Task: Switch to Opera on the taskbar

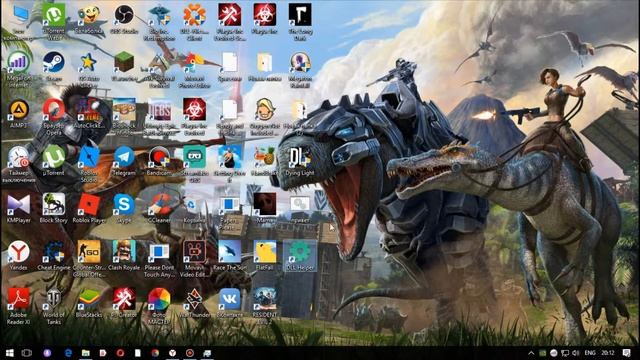Action: coord(120,353)
